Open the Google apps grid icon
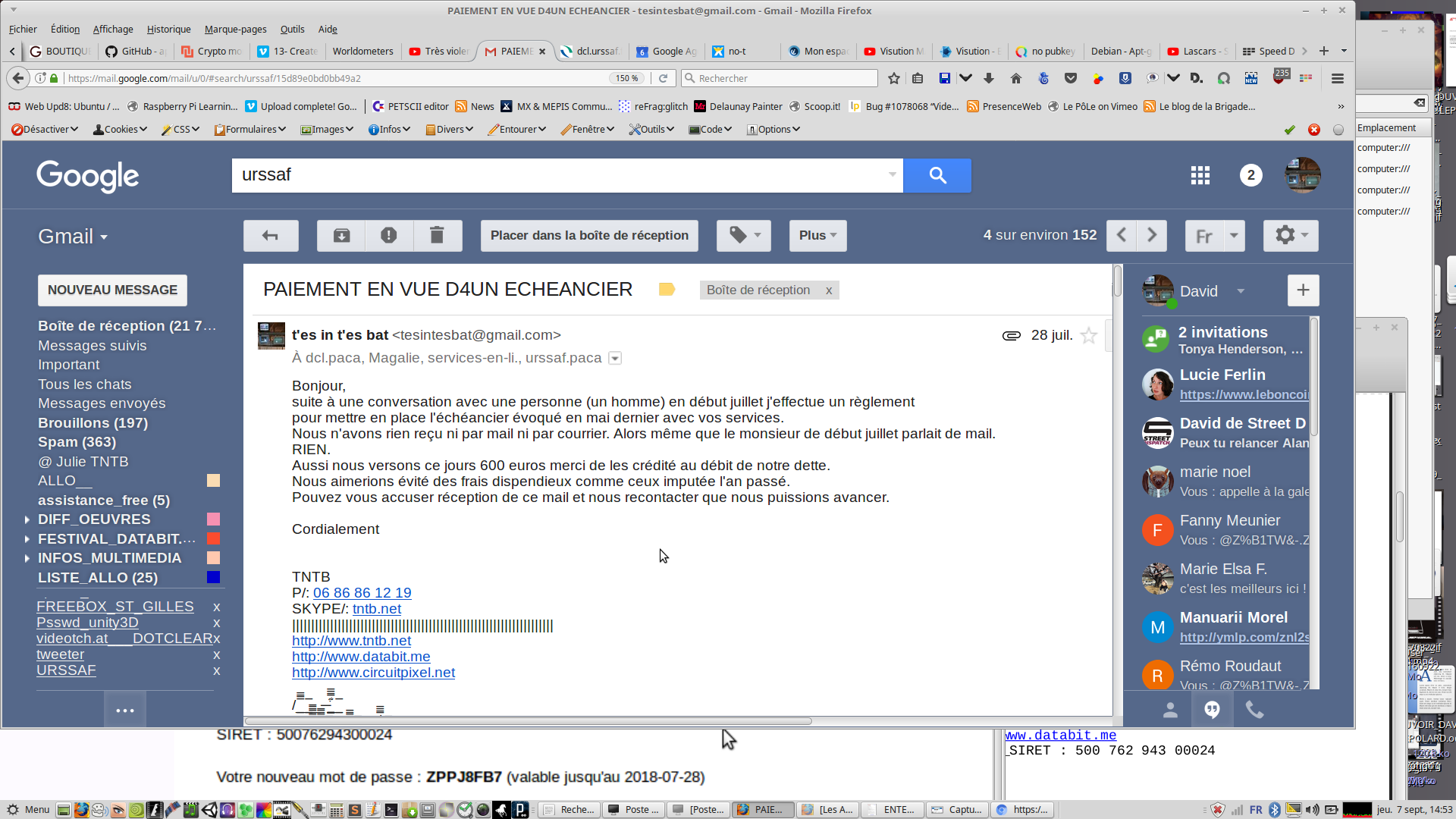 (x=1200, y=176)
